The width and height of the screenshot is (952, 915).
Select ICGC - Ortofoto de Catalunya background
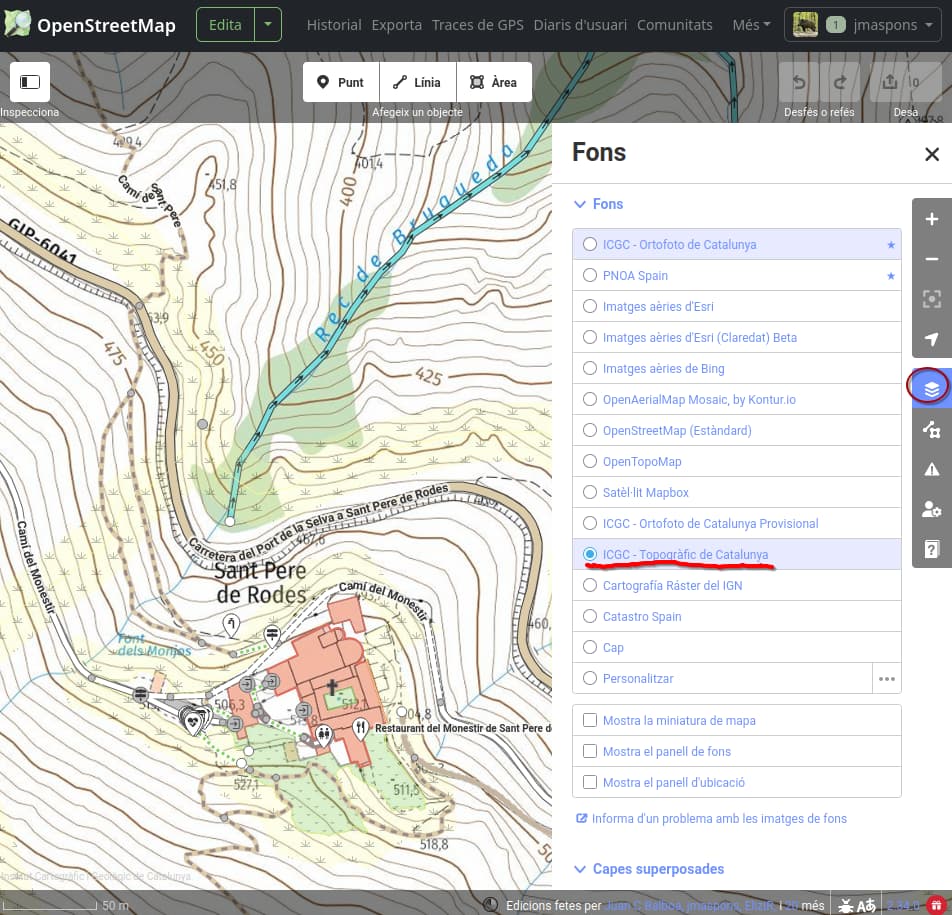coord(736,244)
